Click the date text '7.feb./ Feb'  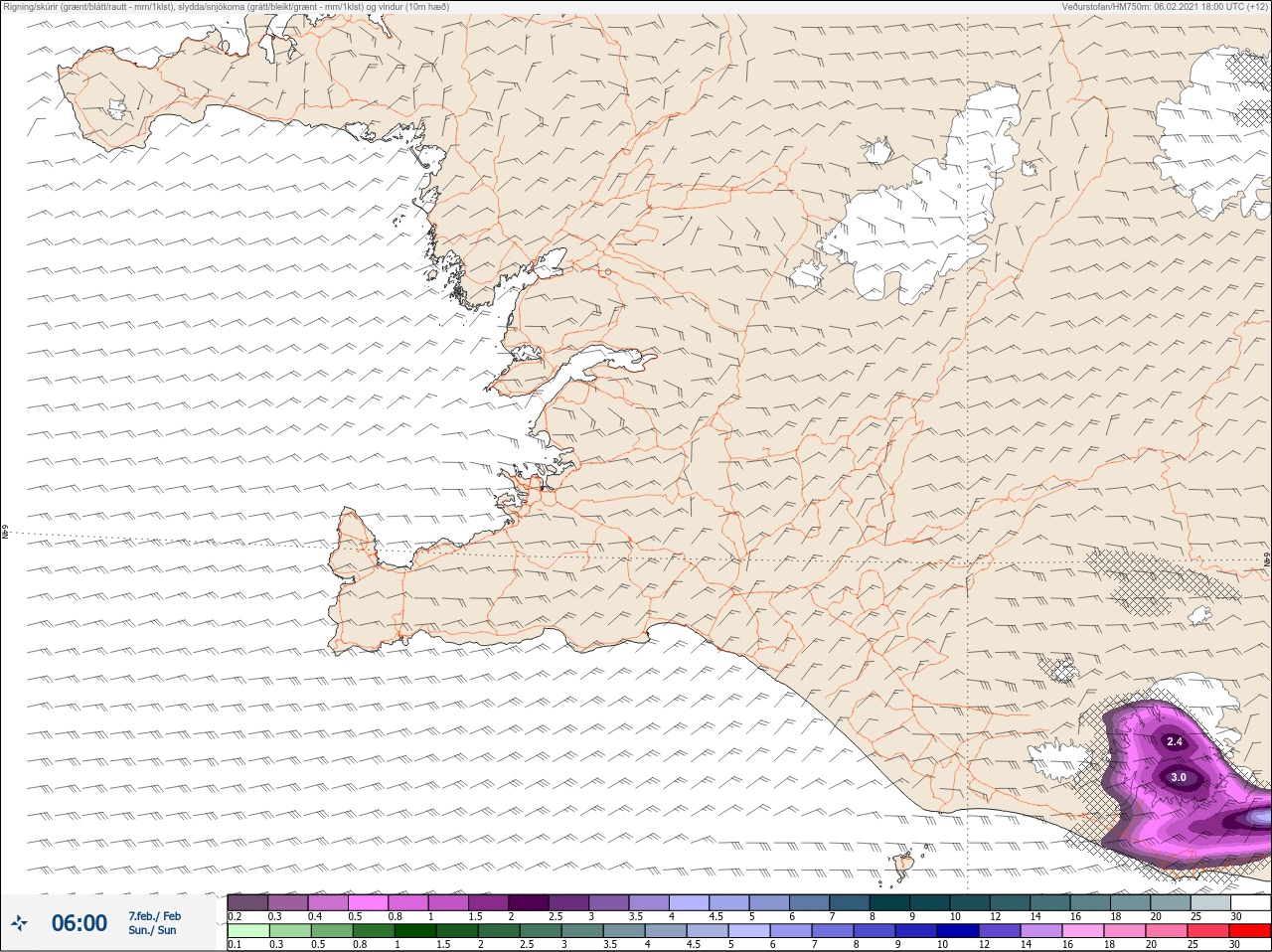tap(154, 916)
